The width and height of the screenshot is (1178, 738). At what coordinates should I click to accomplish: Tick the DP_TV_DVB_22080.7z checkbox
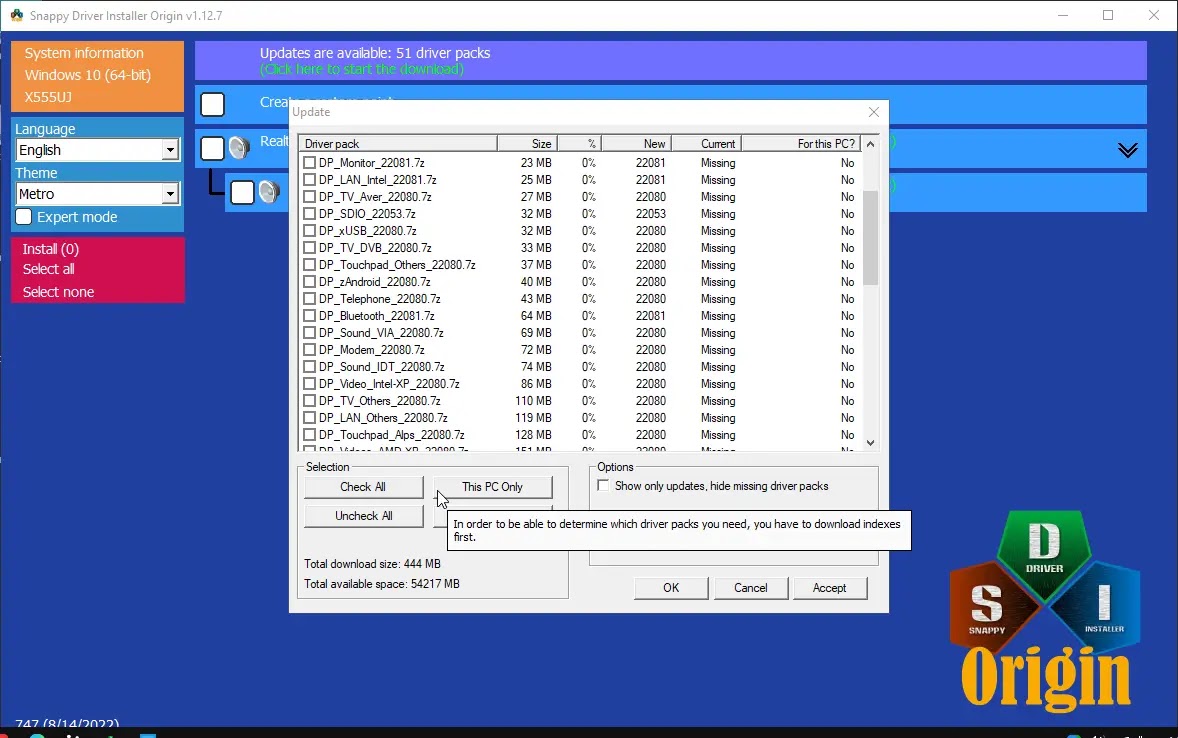tap(309, 248)
